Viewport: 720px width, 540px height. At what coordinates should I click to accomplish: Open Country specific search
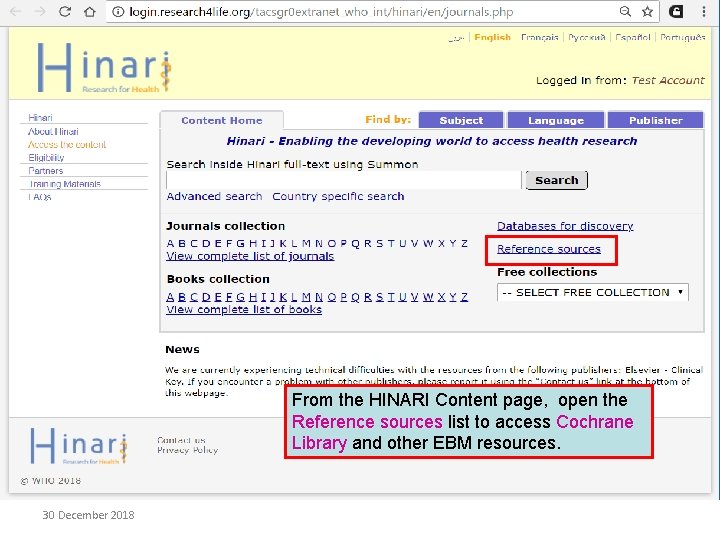[338, 197]
